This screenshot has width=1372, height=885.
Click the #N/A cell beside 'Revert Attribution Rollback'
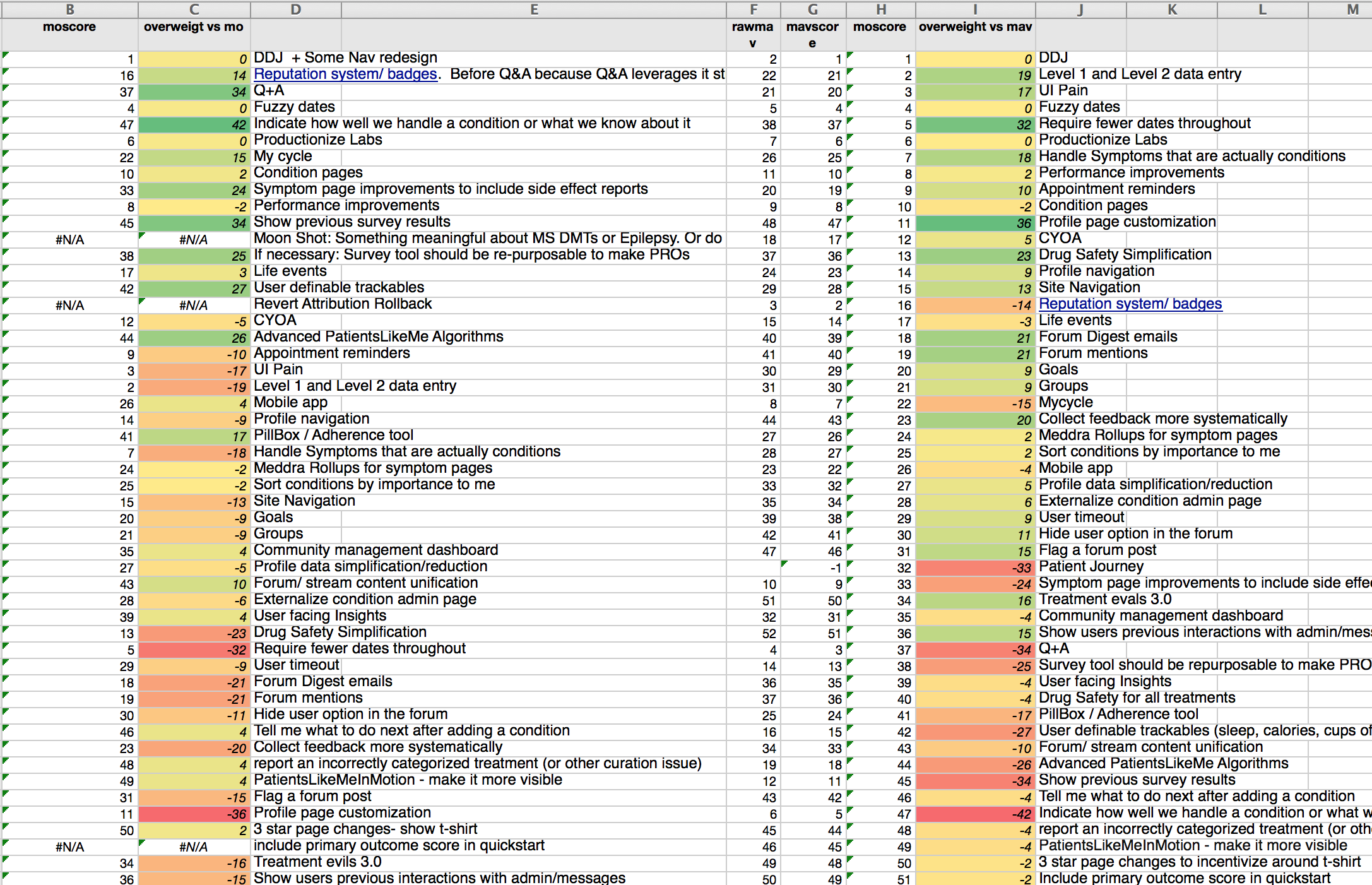click(x=194, y=304)
